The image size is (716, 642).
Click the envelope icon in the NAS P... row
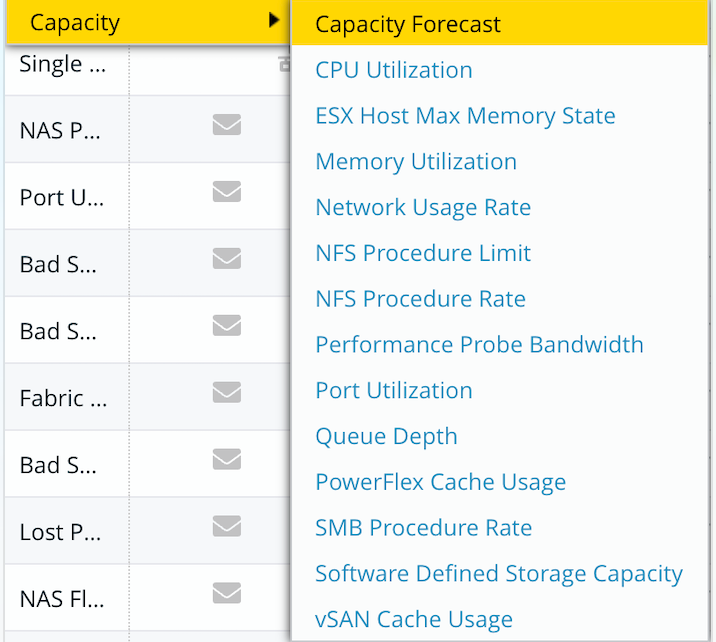(227, 124)
